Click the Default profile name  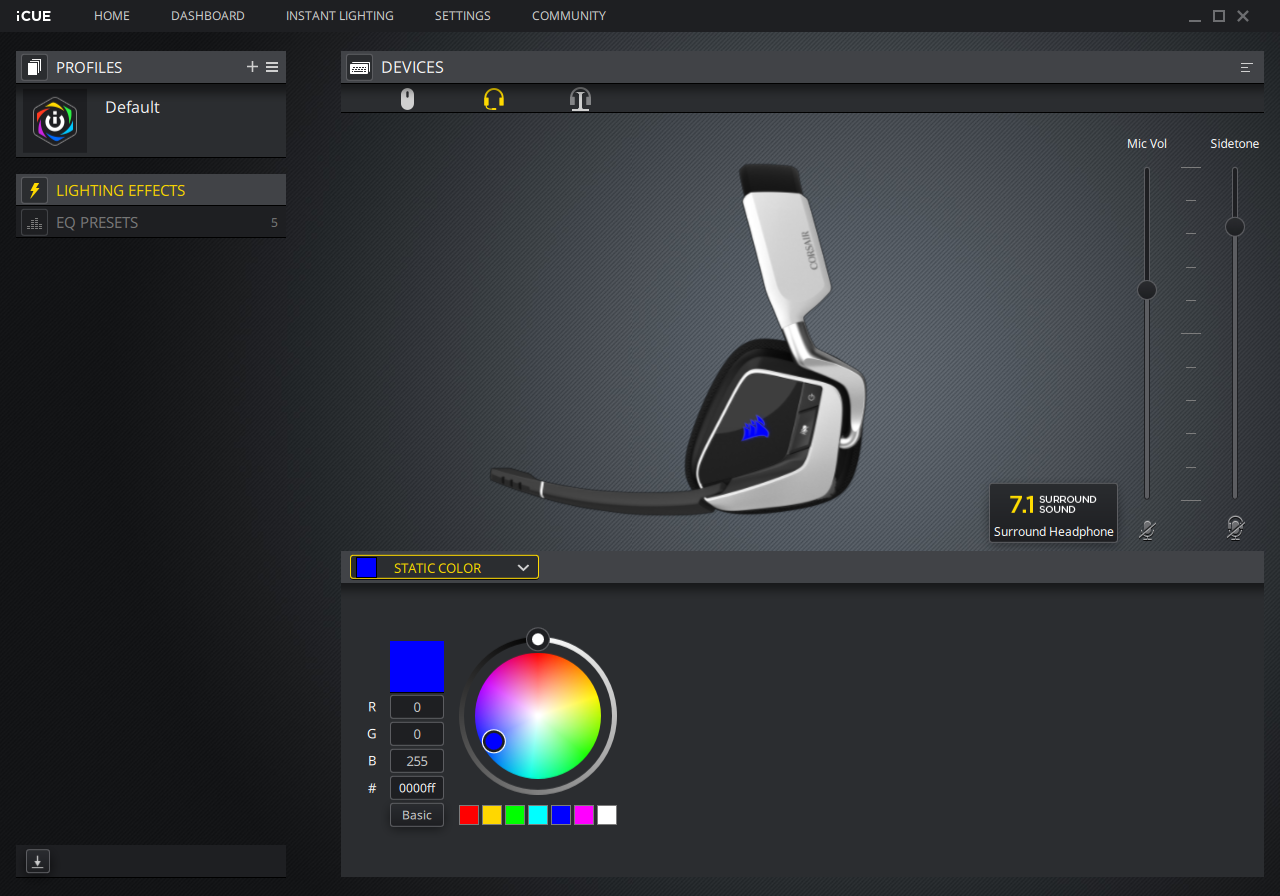(x=132, y=107)
